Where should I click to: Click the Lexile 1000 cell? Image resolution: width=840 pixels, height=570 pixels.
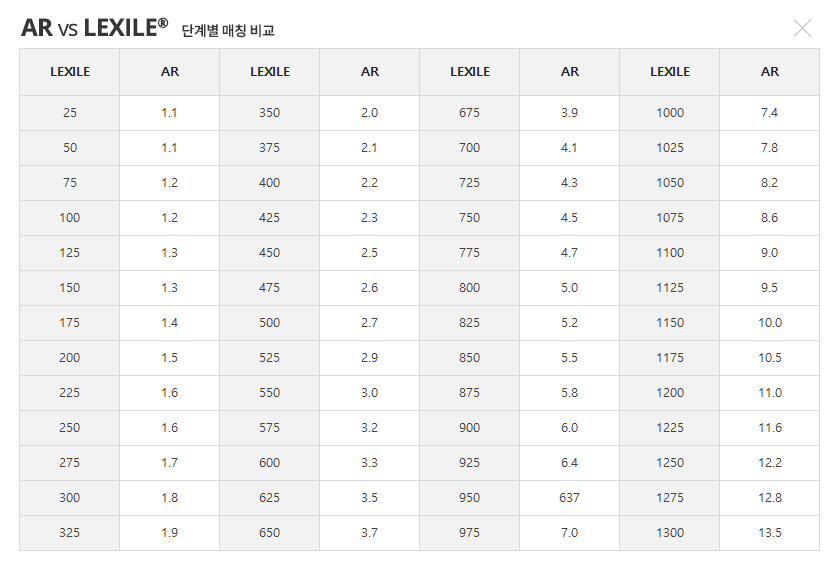click(670, 113)
